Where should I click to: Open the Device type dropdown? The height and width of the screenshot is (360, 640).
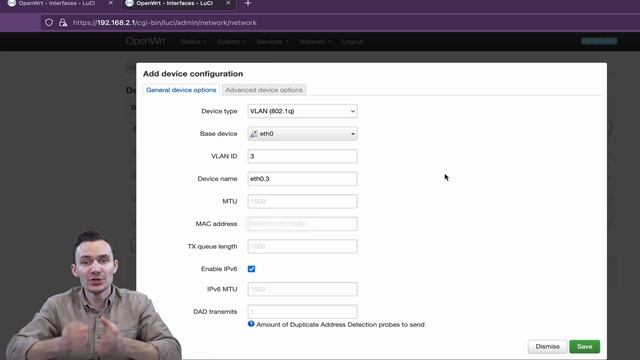(302, 111)
